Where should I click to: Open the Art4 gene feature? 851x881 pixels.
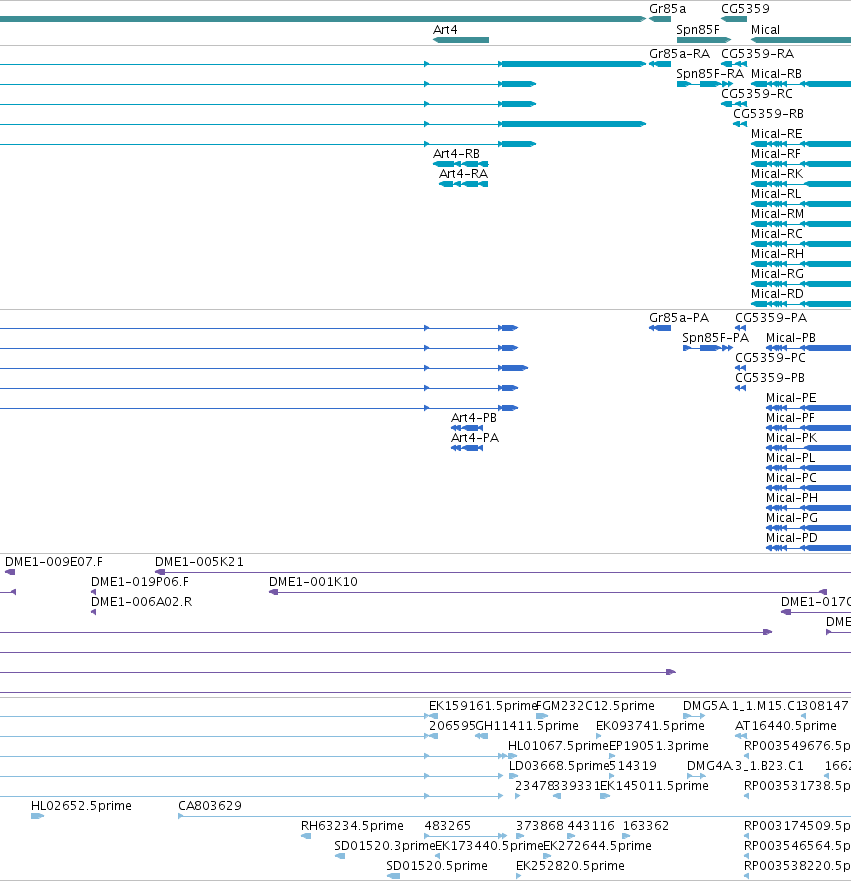click(461, 40)
